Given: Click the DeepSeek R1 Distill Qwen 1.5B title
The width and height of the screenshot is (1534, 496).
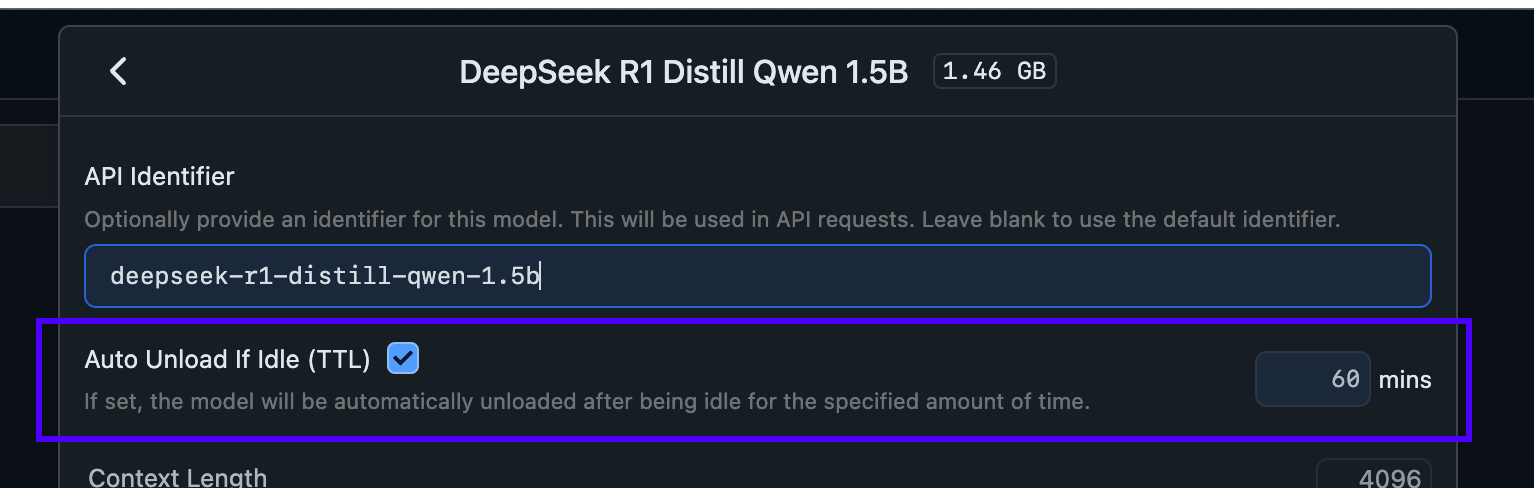Looking at the screenshot, I should click(x=683, y=72).
